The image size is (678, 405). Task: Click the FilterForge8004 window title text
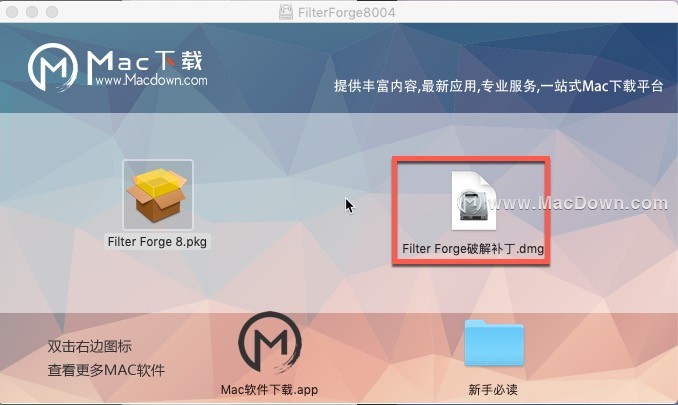coord(346,12)
